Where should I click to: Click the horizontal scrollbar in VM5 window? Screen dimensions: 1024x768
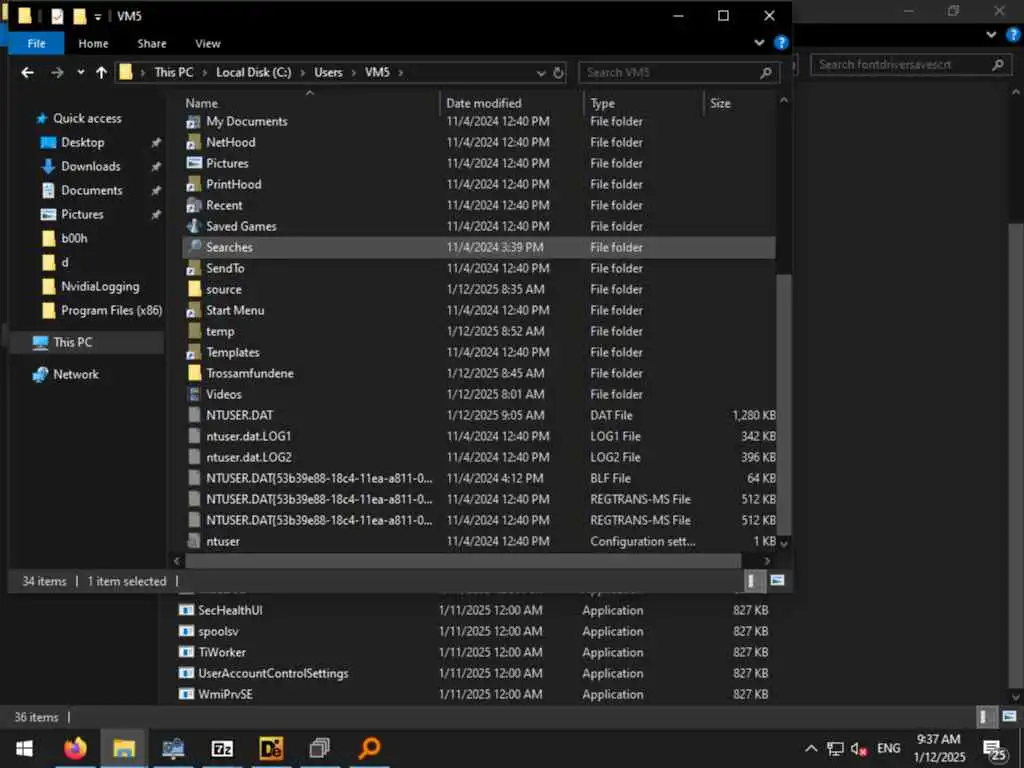(x=463, y=560)
